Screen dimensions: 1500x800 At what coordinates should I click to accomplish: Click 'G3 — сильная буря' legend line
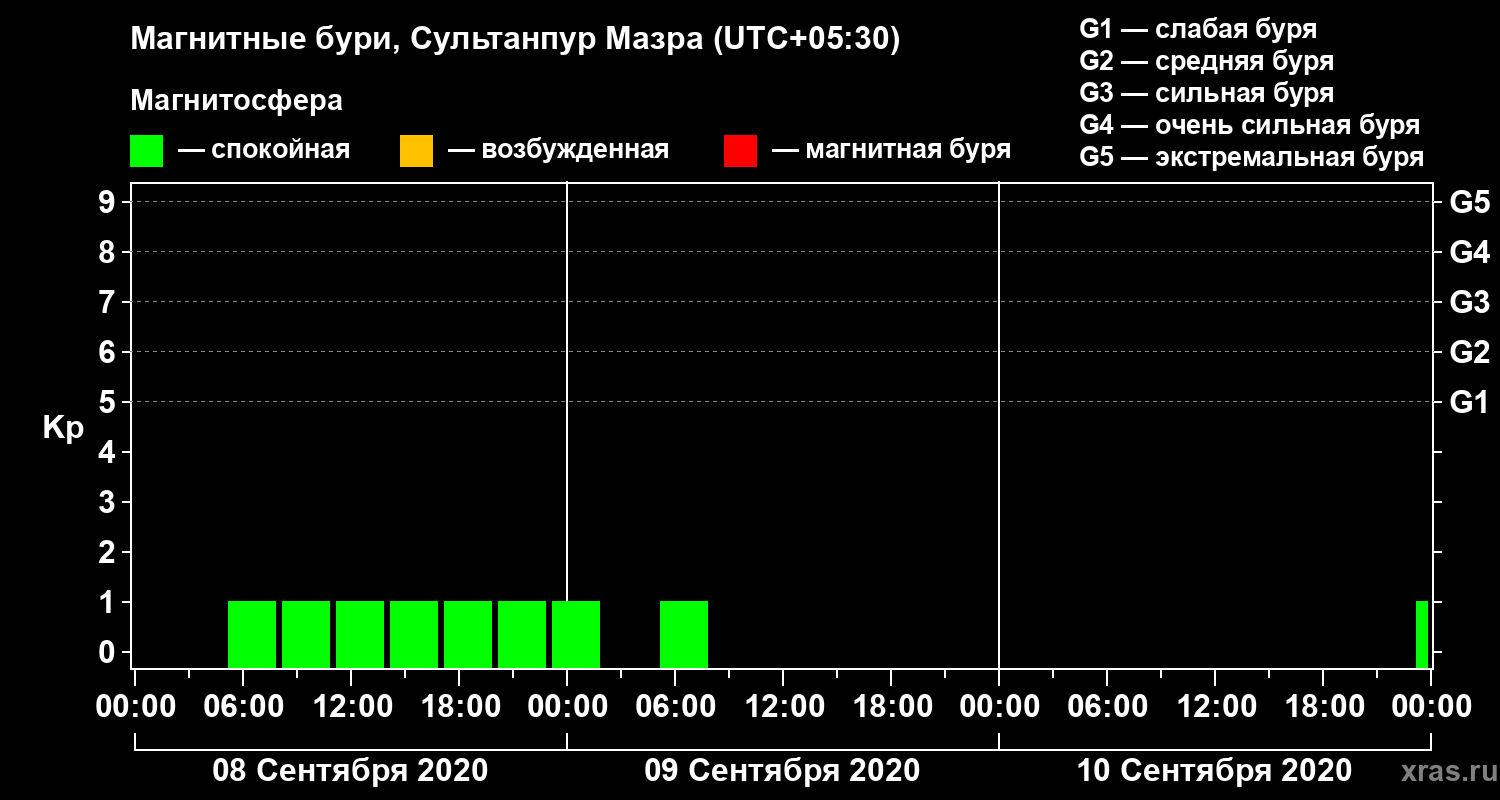point(1207,93)
